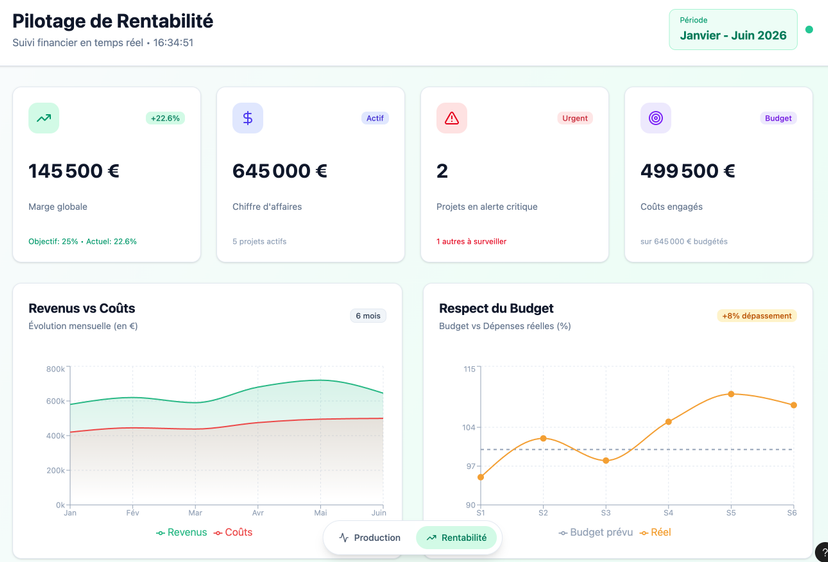
Task: Click the S5 data point on budget chart
Action: [731, 394]
